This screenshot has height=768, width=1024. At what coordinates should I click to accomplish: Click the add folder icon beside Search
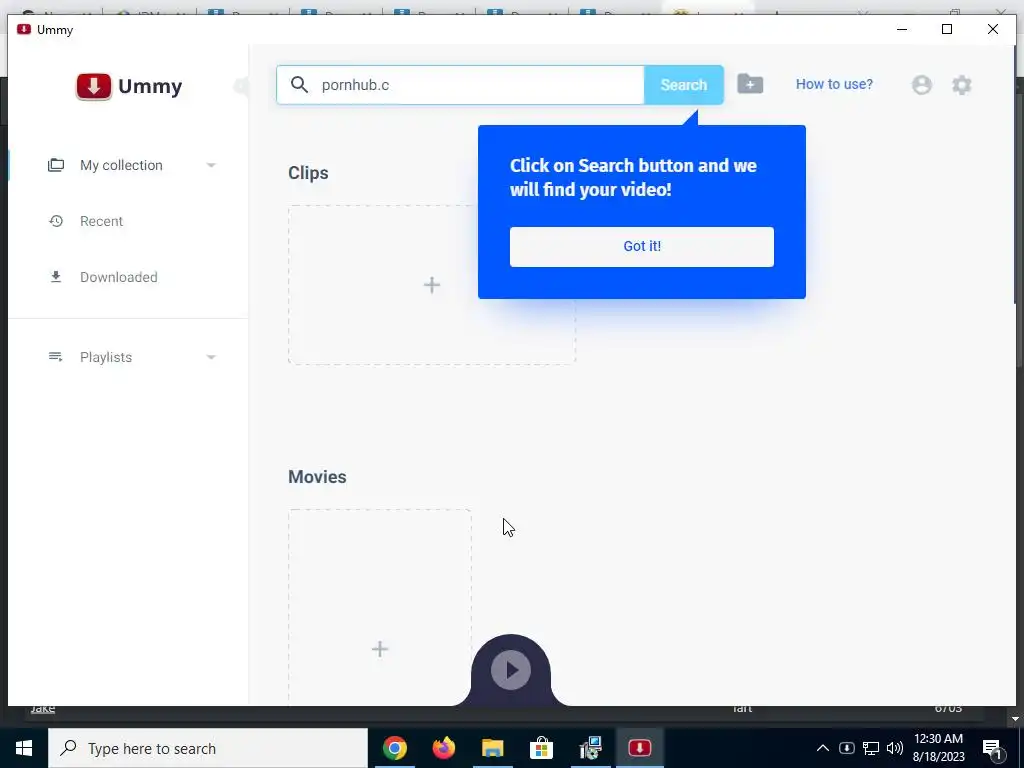tap(750, 84)
